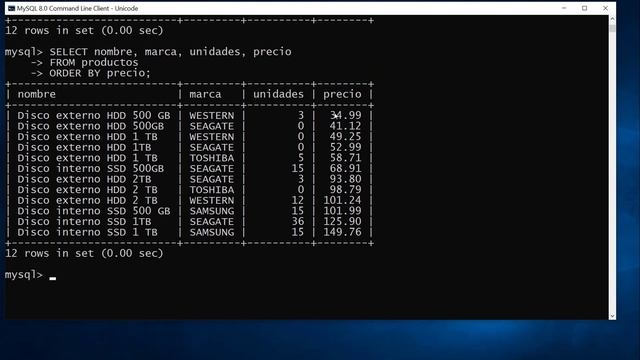
Task: Click the price value 49.25
Action: [345, 137]
